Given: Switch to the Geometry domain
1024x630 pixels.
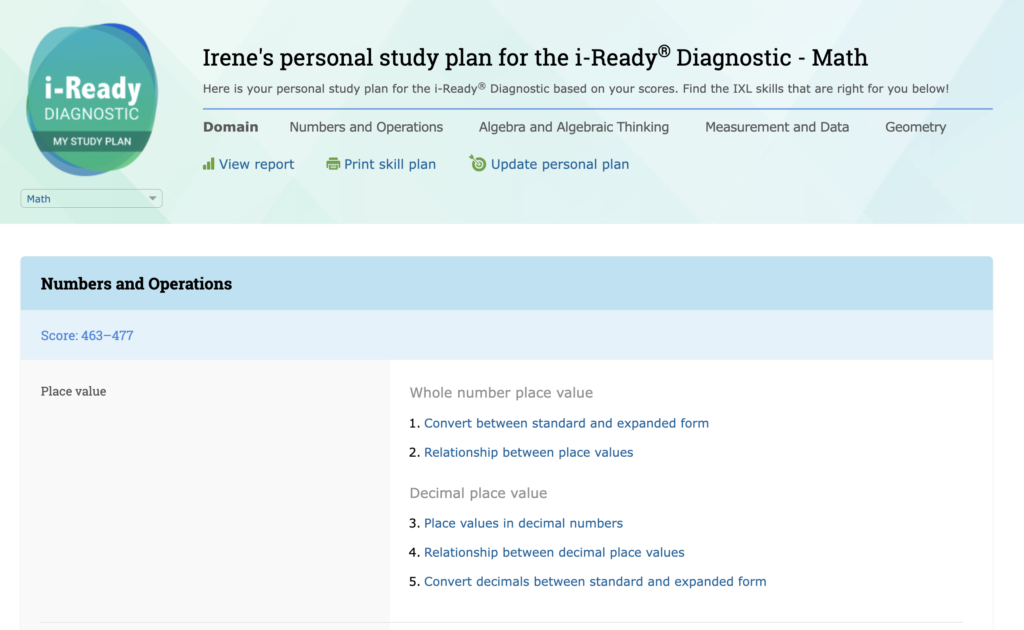Looking at the screenshot, I should tap(915, 127).
